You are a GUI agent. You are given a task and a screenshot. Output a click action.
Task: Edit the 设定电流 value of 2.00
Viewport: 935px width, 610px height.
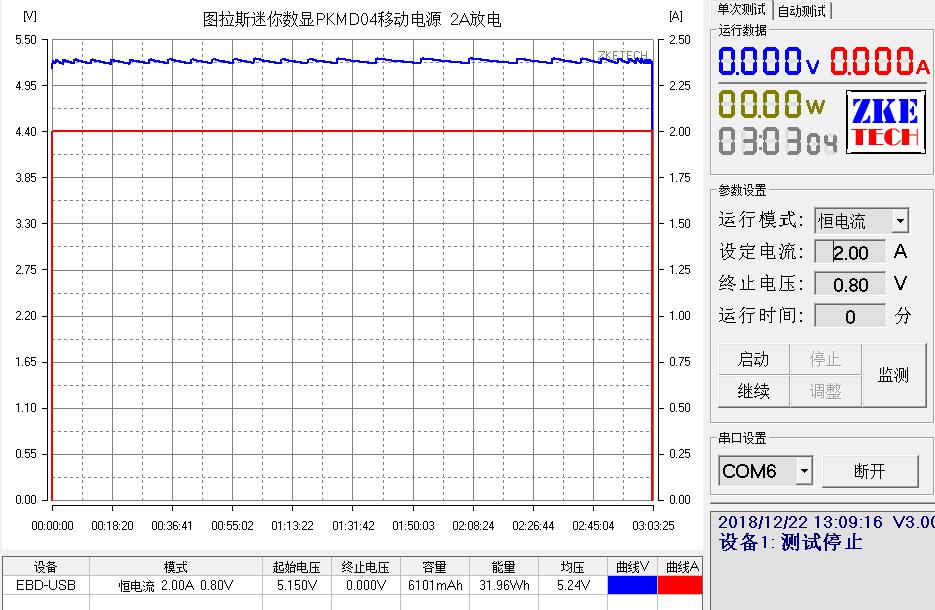coord(849,252)
